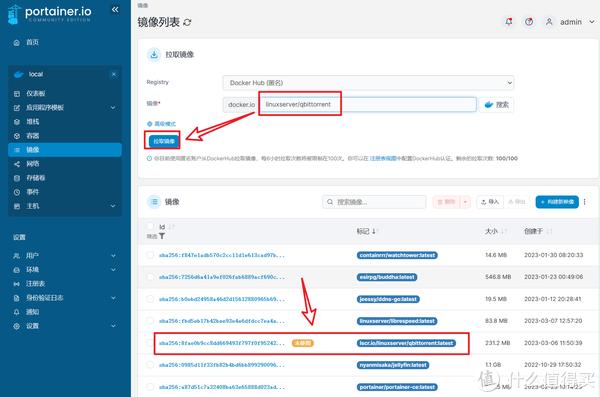Open notifications bell icon in header
The image size is (600, 397).
(x=509, y=22)
